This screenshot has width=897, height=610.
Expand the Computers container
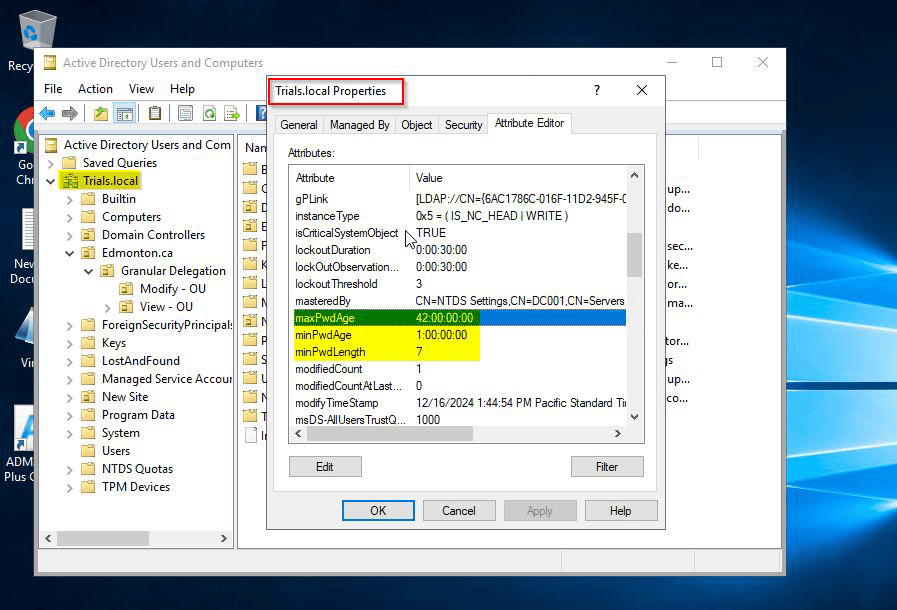69,218
